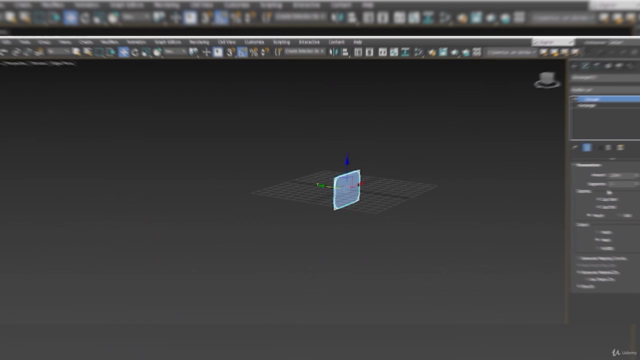Click the Amount value field

click(x=621, y=176)
